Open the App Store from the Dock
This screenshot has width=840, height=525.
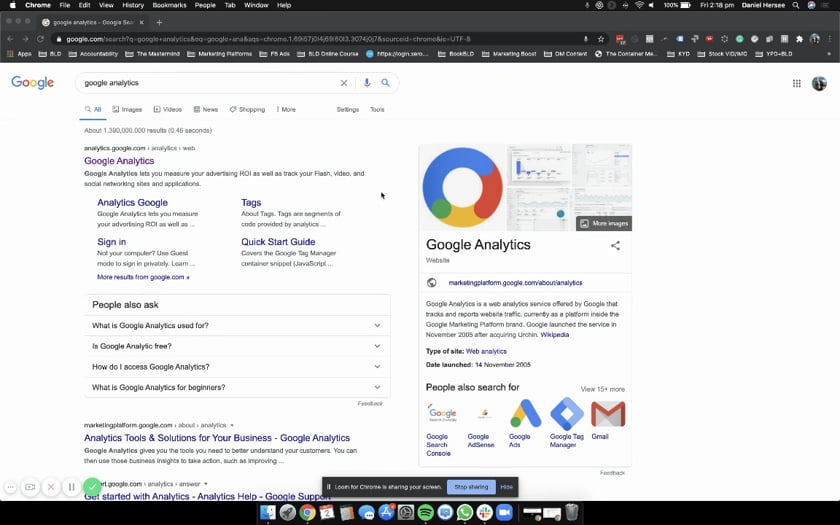(386, 513)
